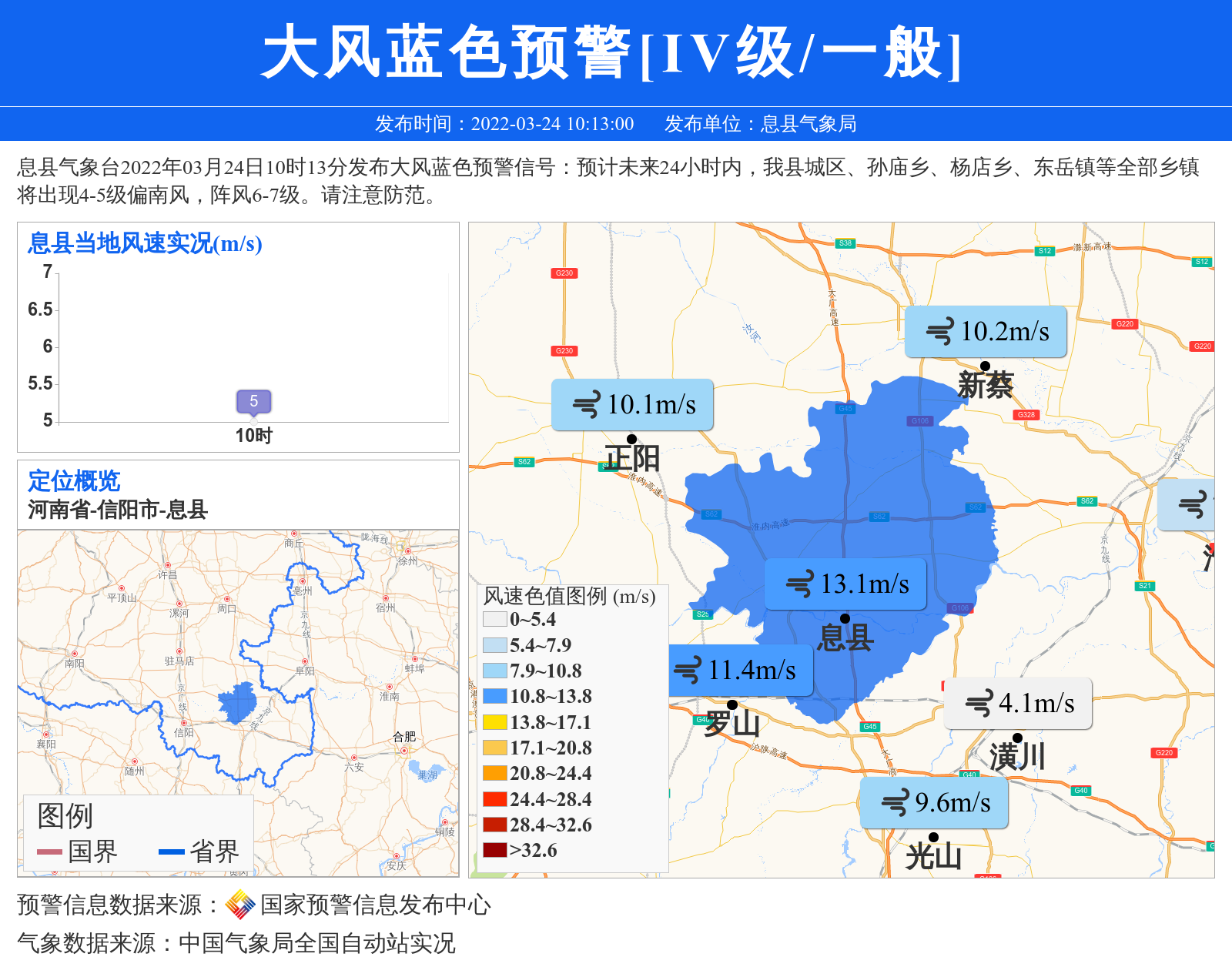Click the 10.8~13.8 blue legend swatch
Screen dimensions: 1232x967
pos(494,696)
